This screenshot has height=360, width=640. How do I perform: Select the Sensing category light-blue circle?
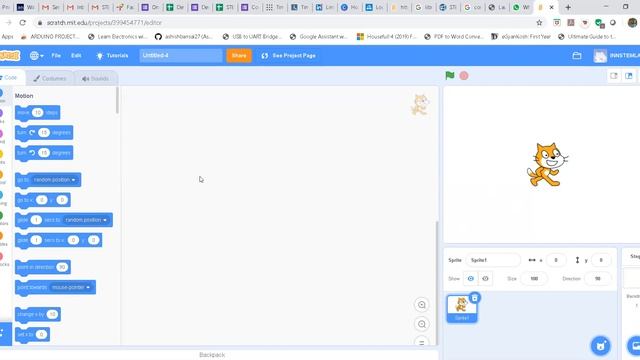[2, 195]
